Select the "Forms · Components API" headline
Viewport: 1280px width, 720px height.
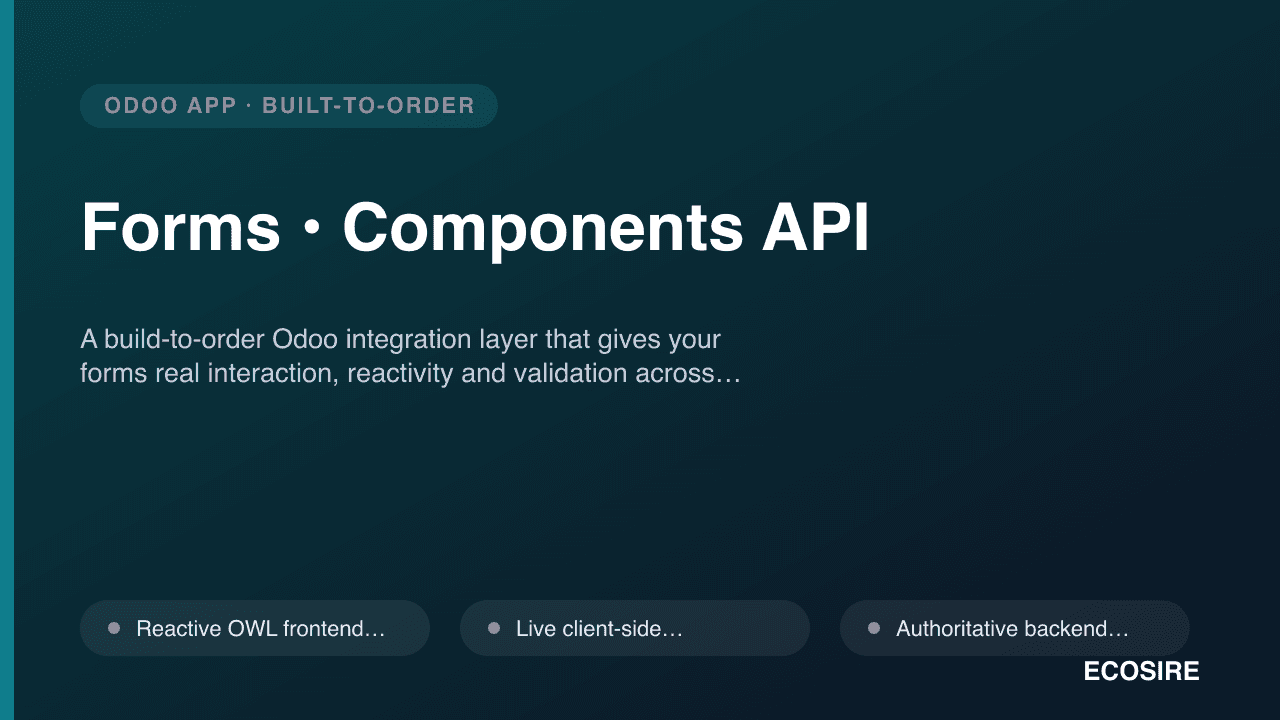point(475,228)
